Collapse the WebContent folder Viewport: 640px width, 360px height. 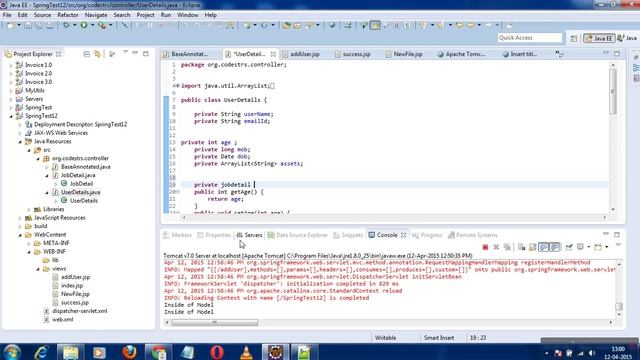point(20,235)
